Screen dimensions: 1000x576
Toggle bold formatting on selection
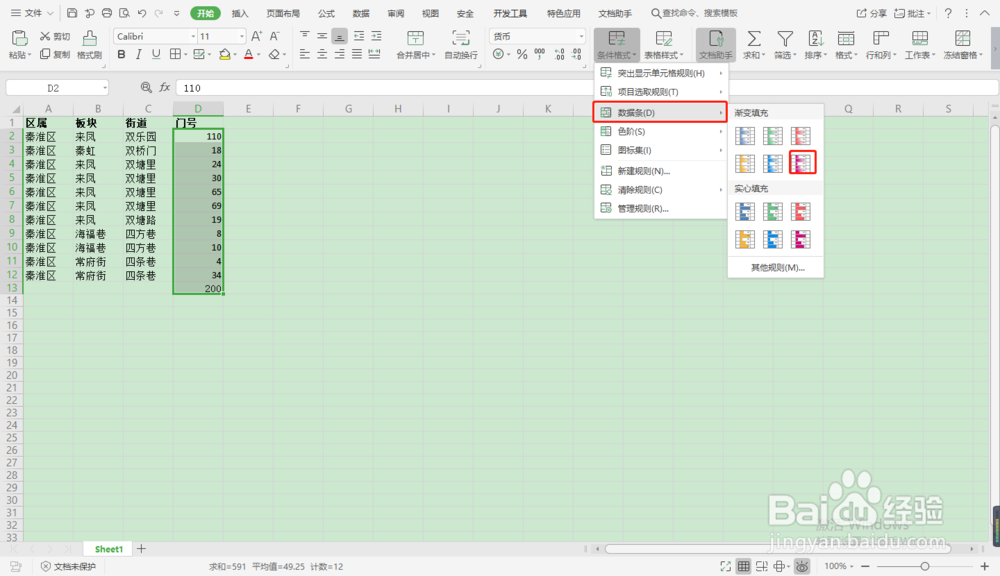pos(120,54)
